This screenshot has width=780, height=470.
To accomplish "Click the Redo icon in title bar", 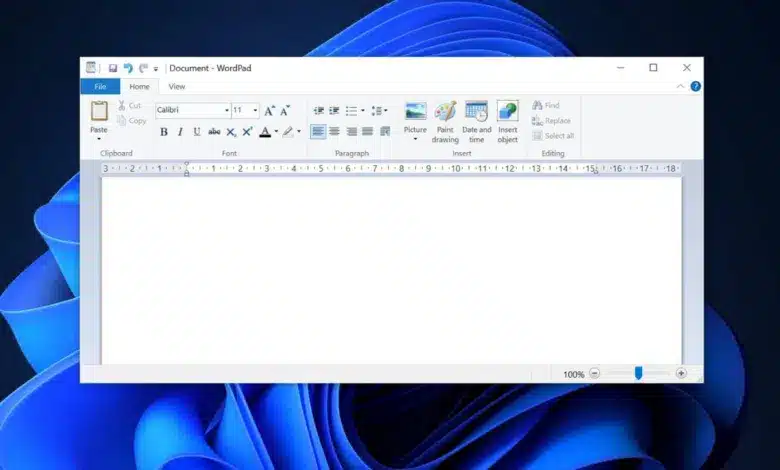I will [144, 68].
